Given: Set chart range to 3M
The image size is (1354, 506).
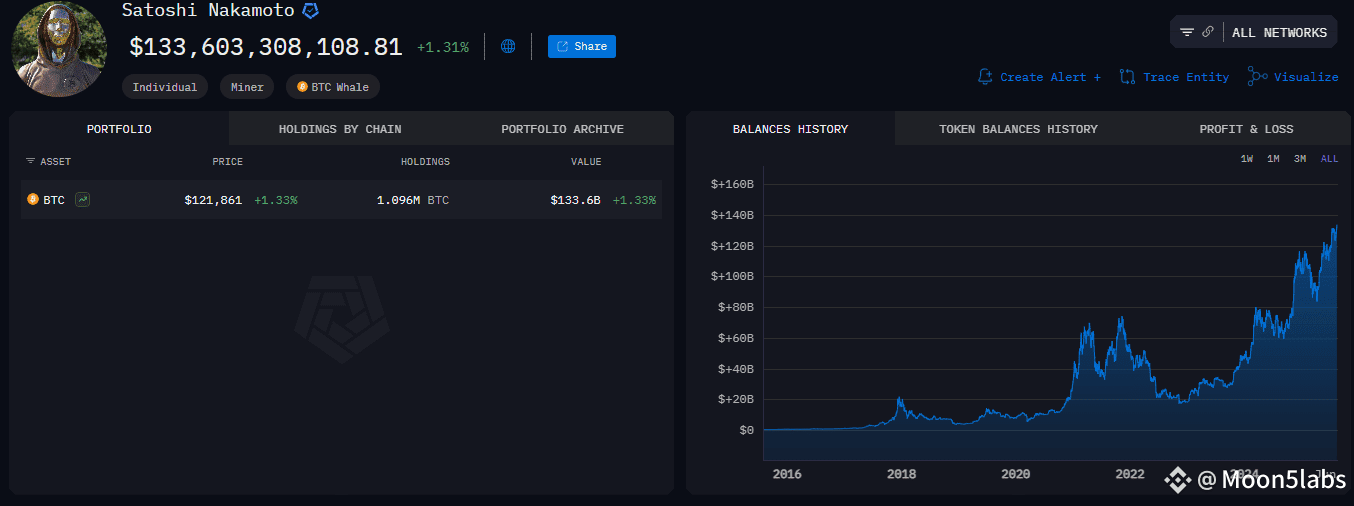Looking at the screenshot, I should [x=1300, y=159].
